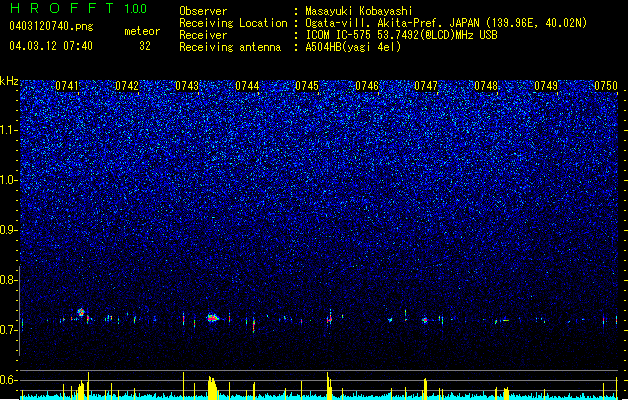Image resolution: width=629 pixels, height=400 pixels.
Task: Click the meteor echo just after 0745
Action: click(329, 319)
